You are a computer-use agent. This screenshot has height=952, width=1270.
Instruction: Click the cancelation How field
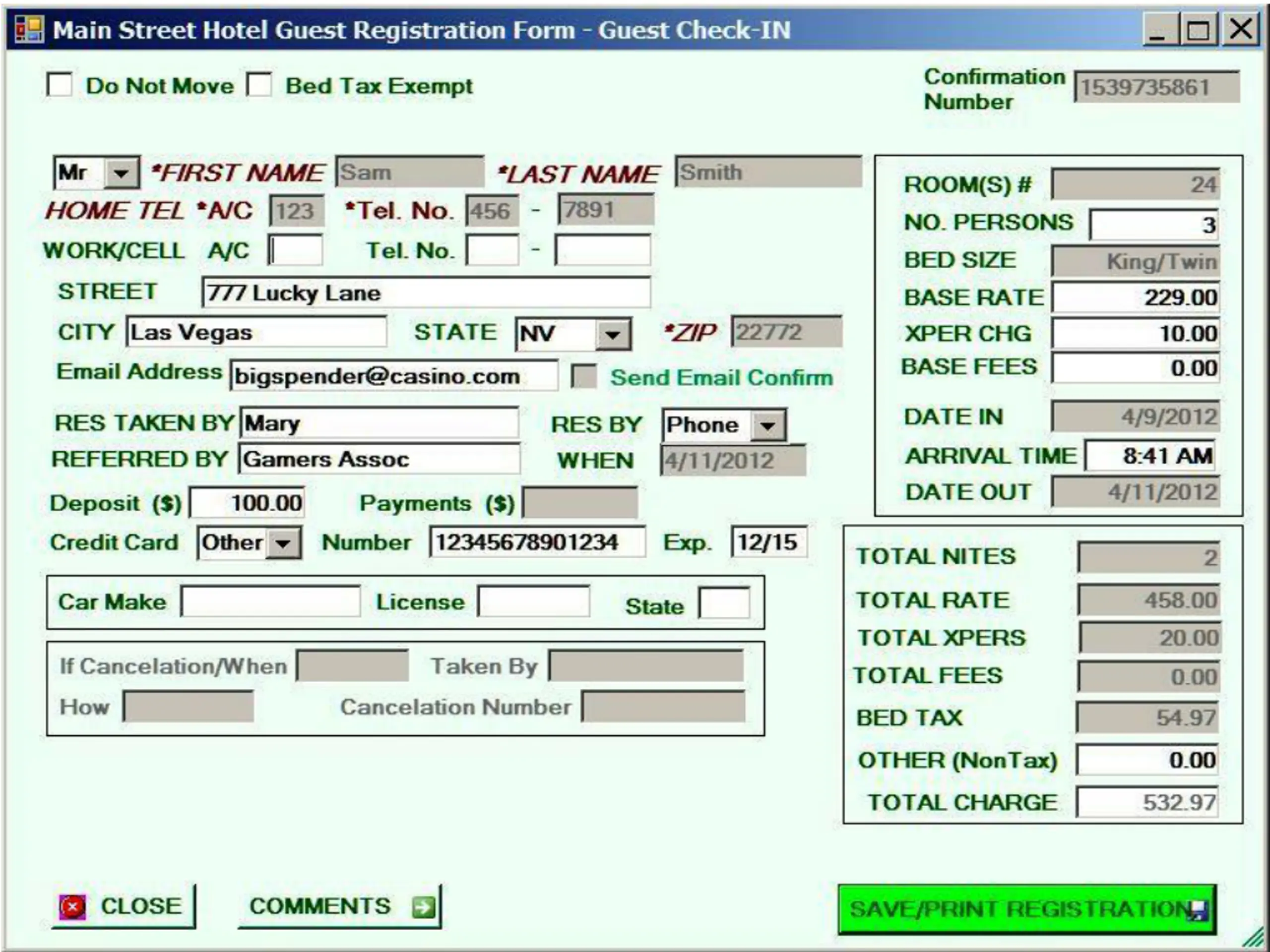[189, 707]
